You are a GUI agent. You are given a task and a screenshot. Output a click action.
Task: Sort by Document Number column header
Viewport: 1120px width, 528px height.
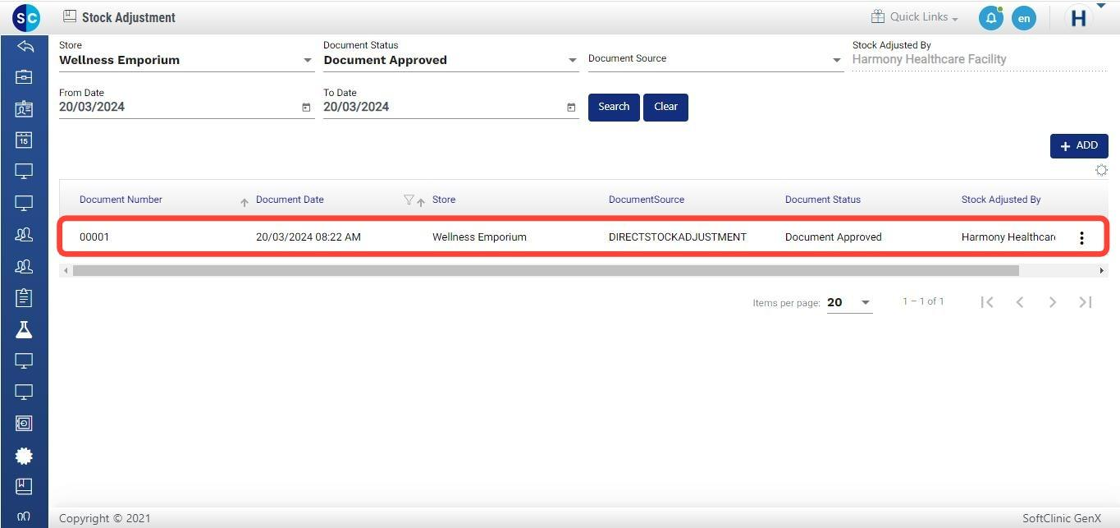point(121,200)
